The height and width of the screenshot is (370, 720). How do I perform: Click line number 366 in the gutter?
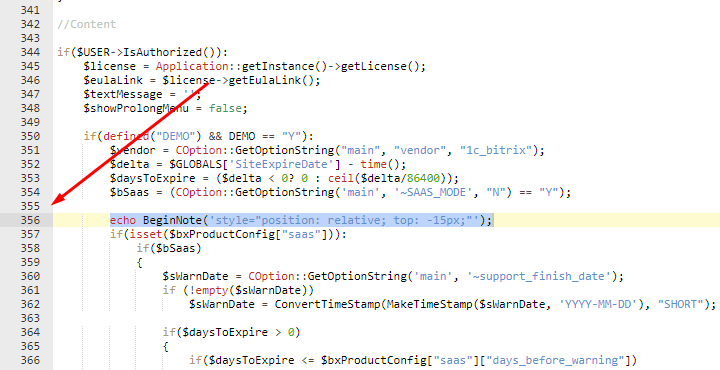click(30, 360)
